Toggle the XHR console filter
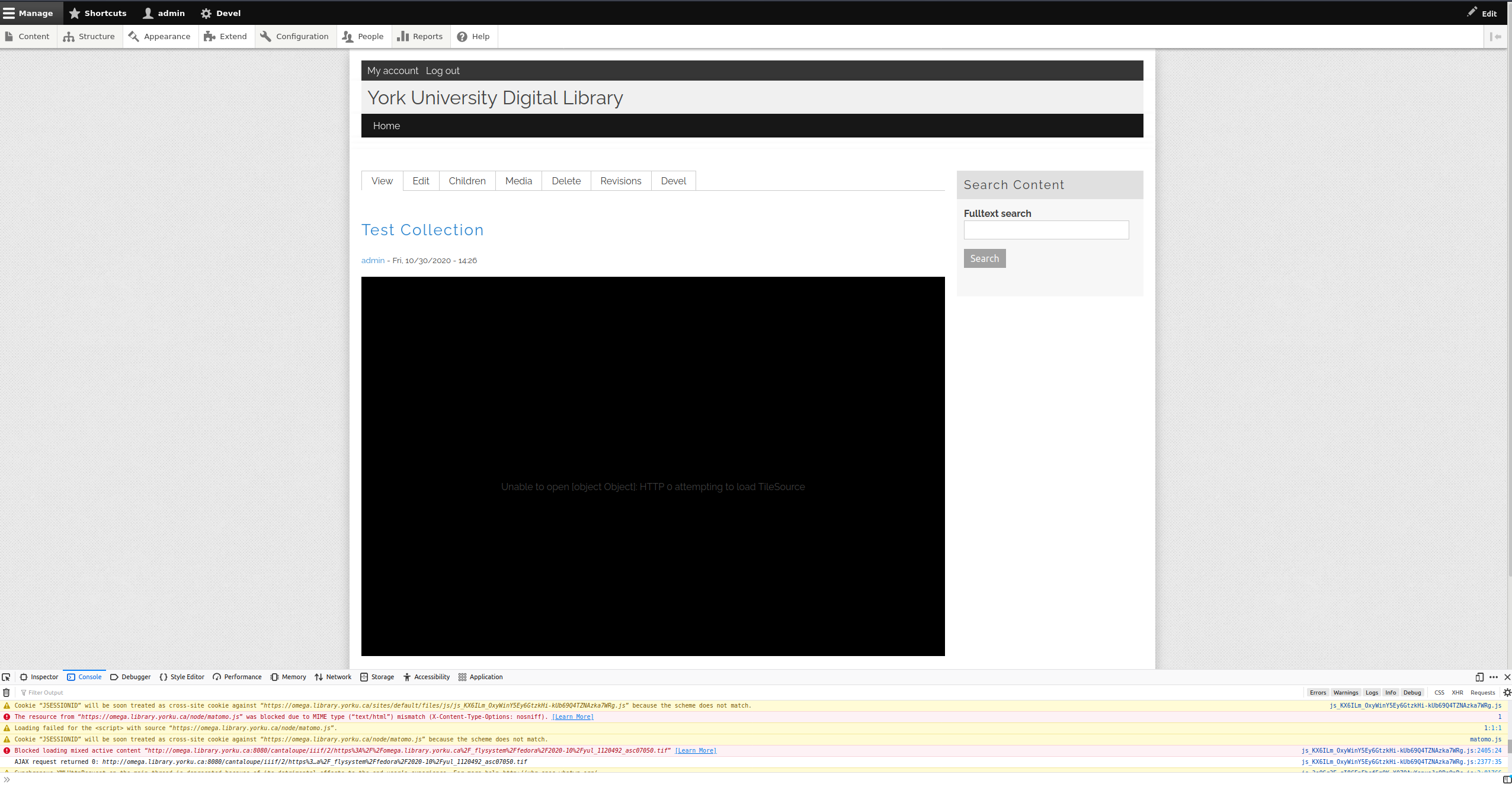The height and width of the screenshot is (790, 1512). coord(1456,692)
